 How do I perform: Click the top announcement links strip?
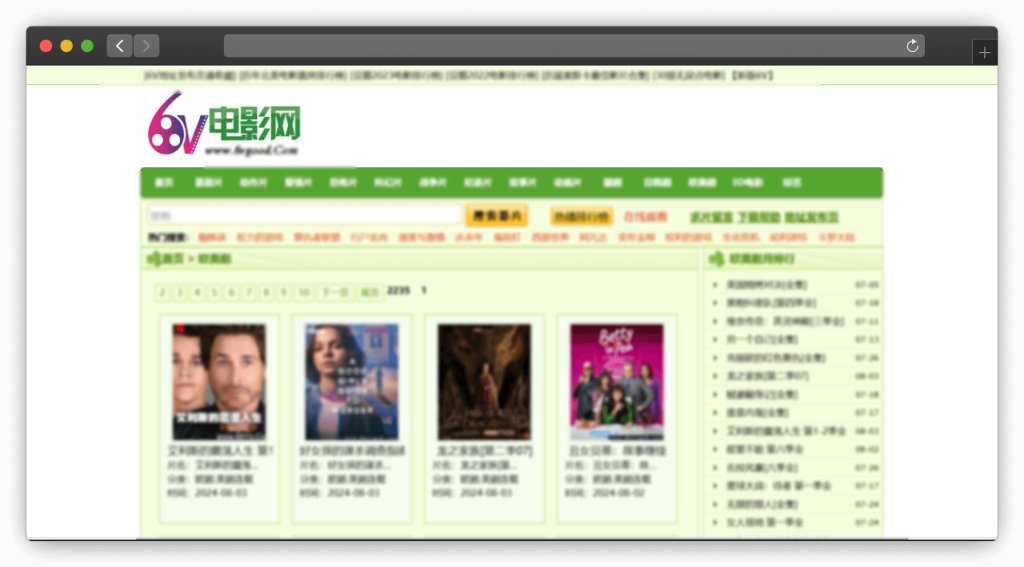[x=458, y=76]
